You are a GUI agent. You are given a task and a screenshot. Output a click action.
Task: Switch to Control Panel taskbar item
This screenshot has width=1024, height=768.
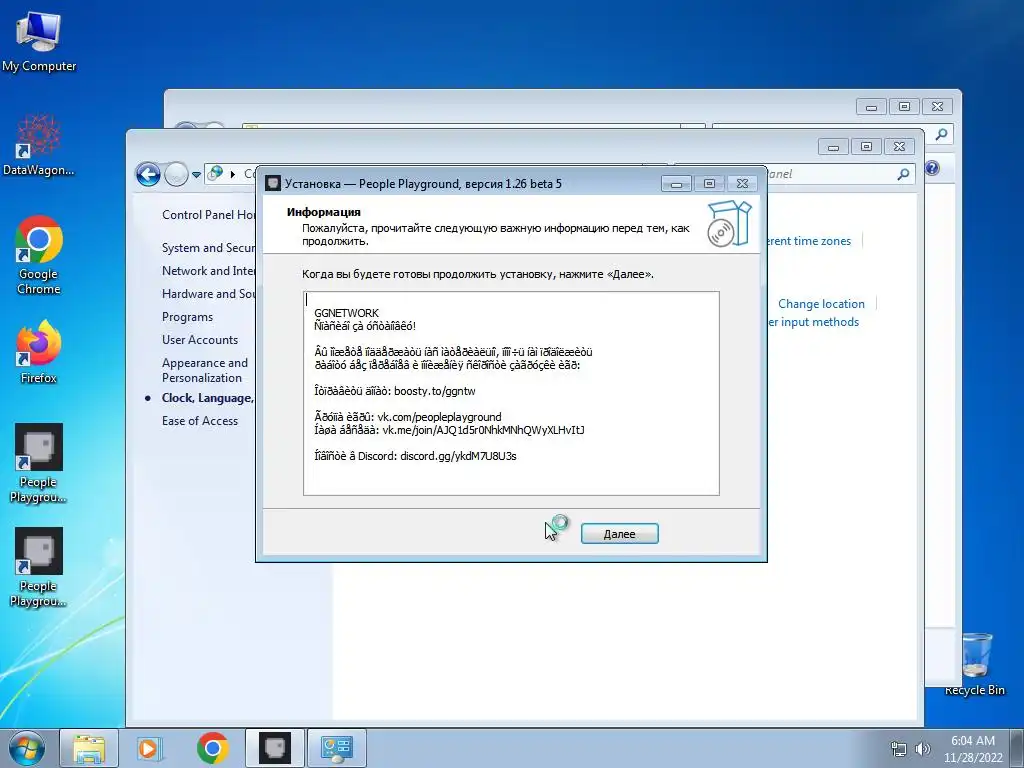pos(337,748)
